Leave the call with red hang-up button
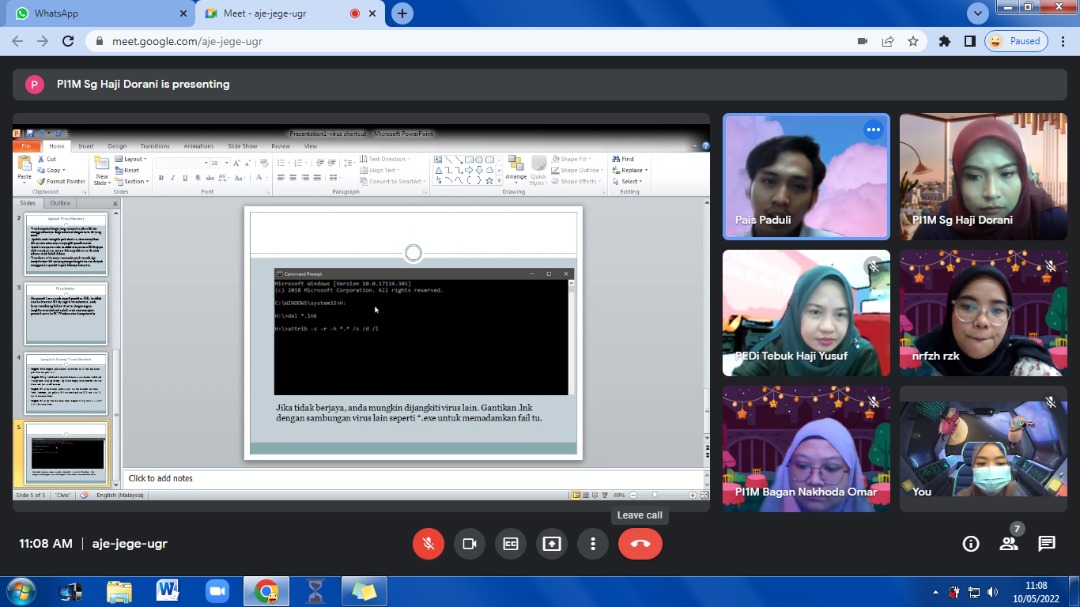Viewport: 1080px width, 607px height. point(640,544)
